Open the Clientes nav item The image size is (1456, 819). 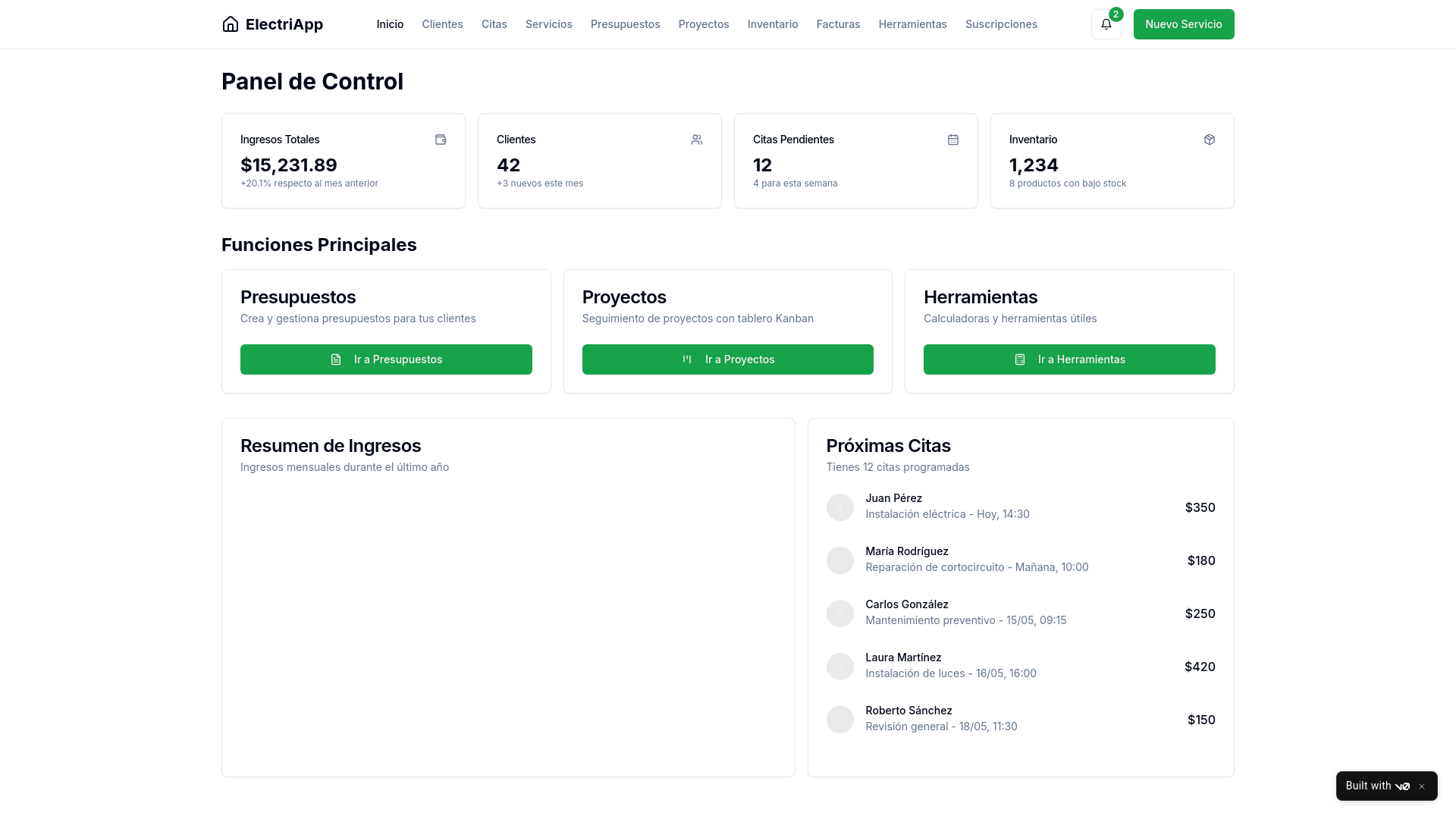coord(442,24)
